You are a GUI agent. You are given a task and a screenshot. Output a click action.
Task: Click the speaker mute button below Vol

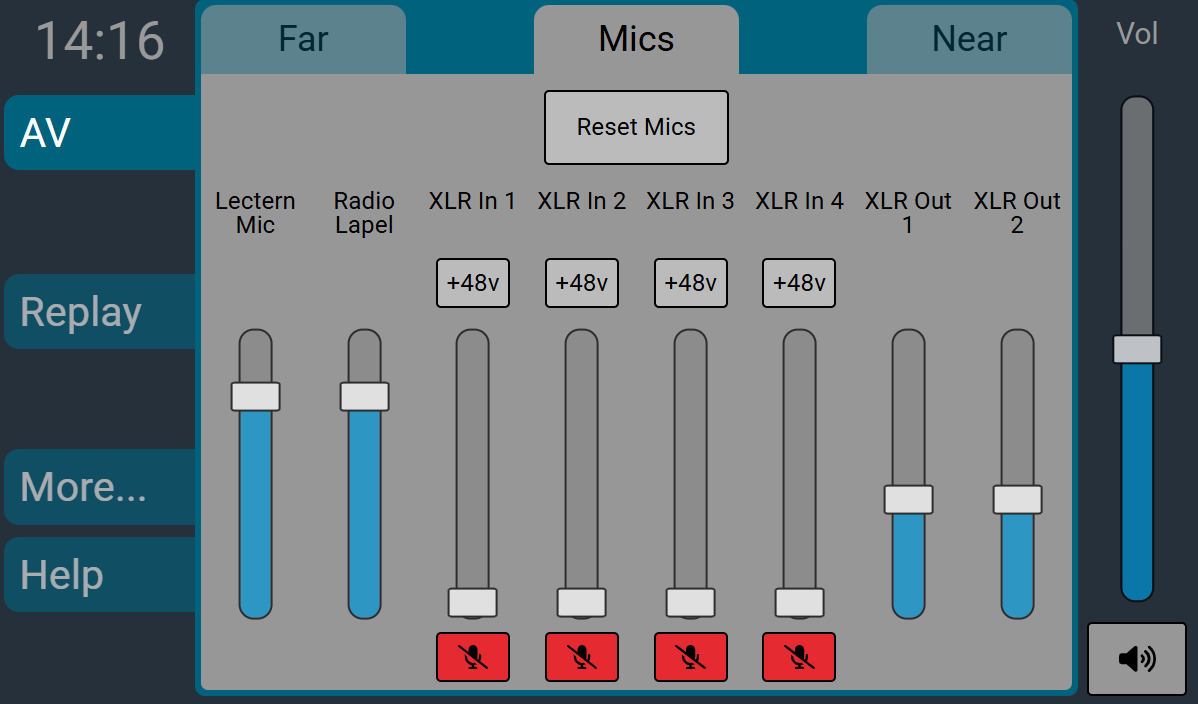pyautogui.click(x=1136, y=659)
